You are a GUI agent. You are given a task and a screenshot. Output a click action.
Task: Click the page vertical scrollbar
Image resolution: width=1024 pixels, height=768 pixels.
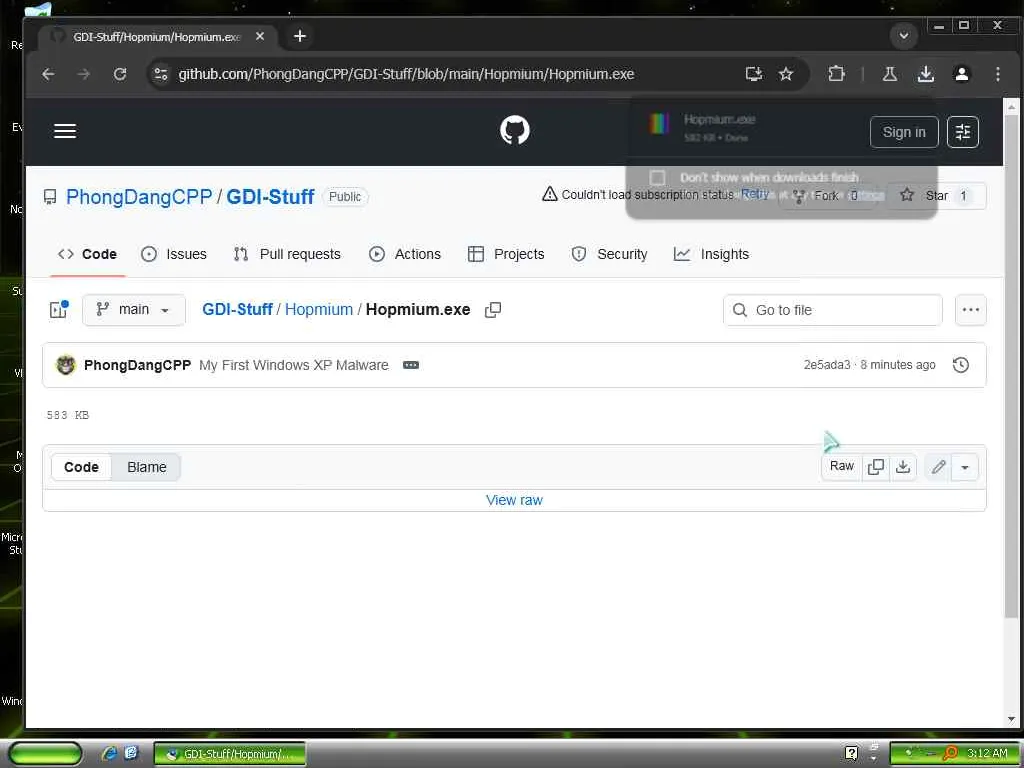[x=1011, y=366]
